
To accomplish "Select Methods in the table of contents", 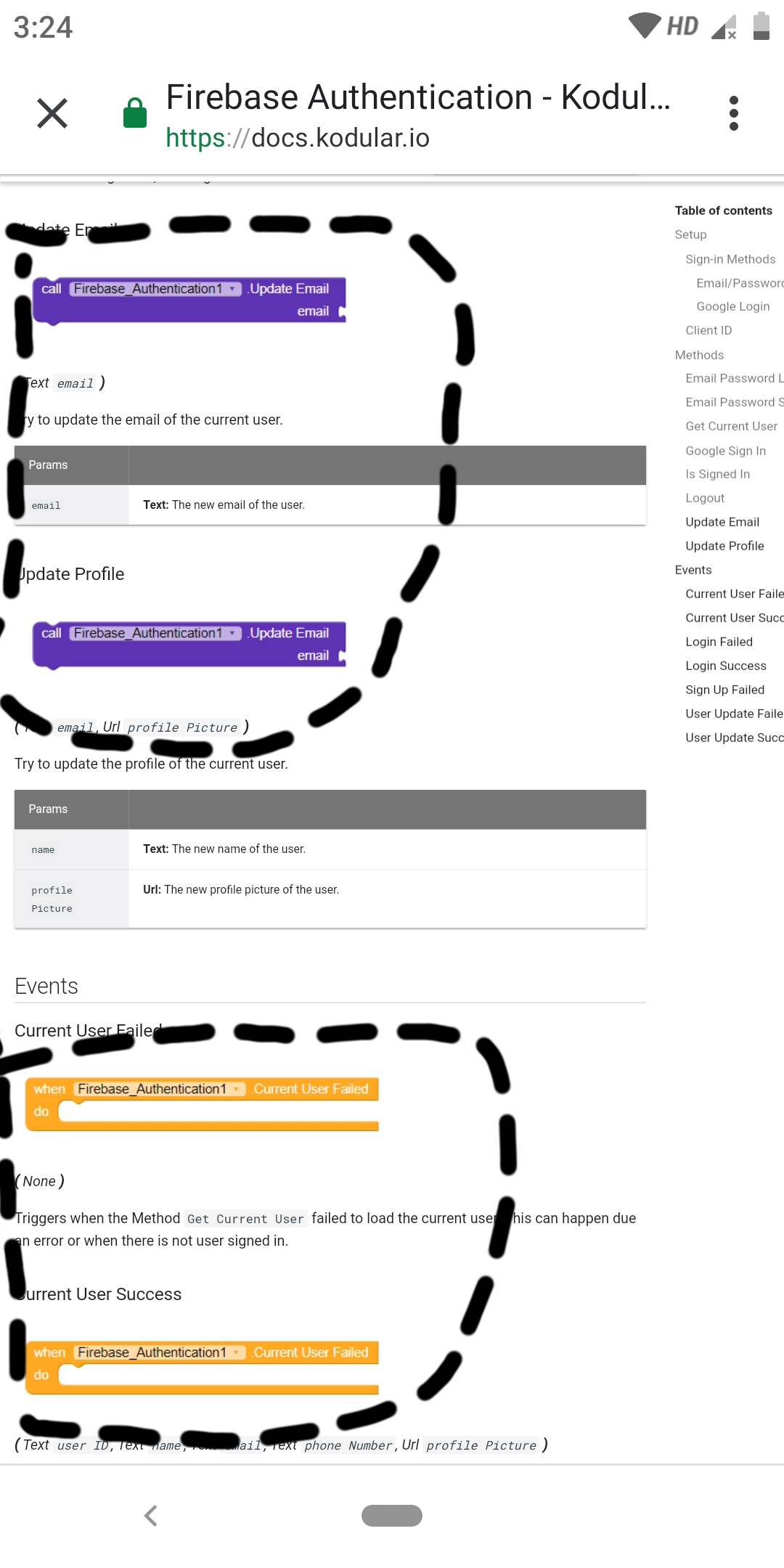I will 699,355.
